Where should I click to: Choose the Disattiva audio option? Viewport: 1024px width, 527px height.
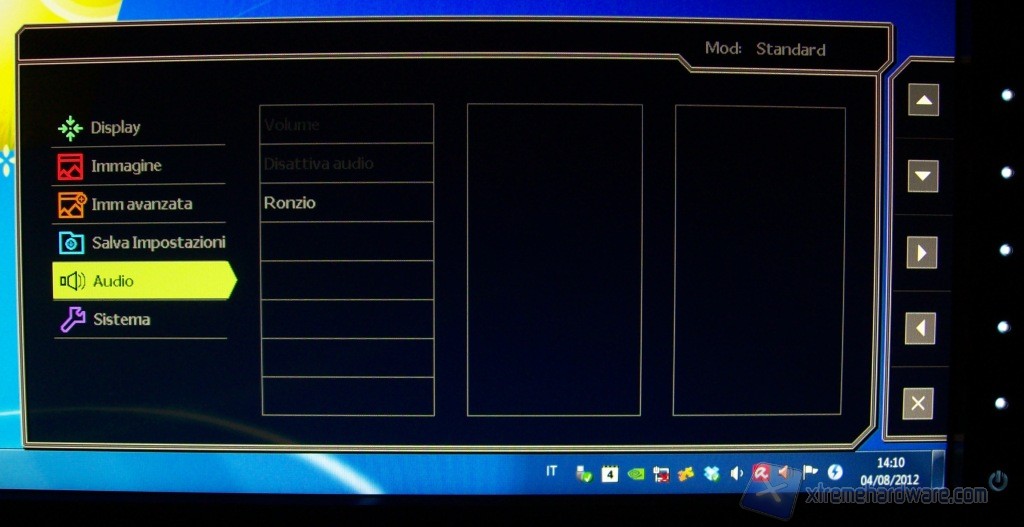click(x=345, y=163)
